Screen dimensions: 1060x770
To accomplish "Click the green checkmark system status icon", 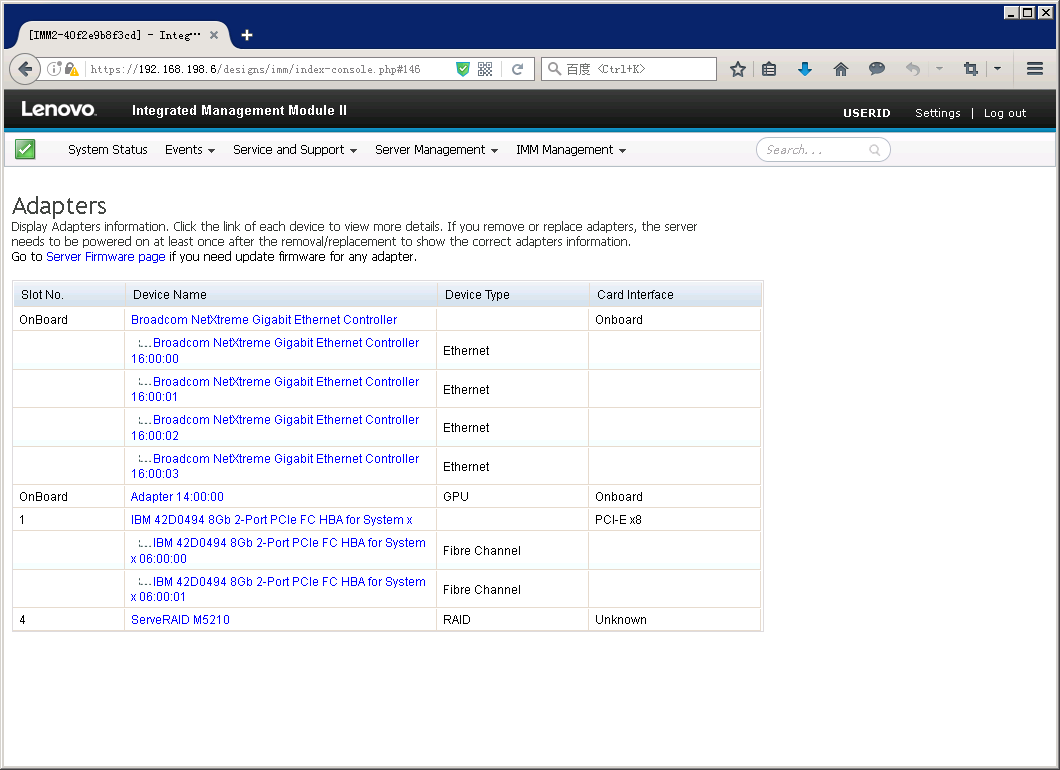I will (x=25, y=149).
